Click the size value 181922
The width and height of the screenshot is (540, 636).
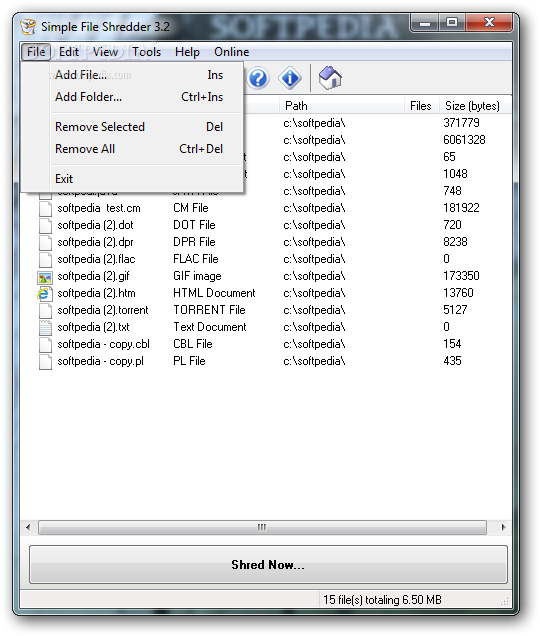coord(462,208)
